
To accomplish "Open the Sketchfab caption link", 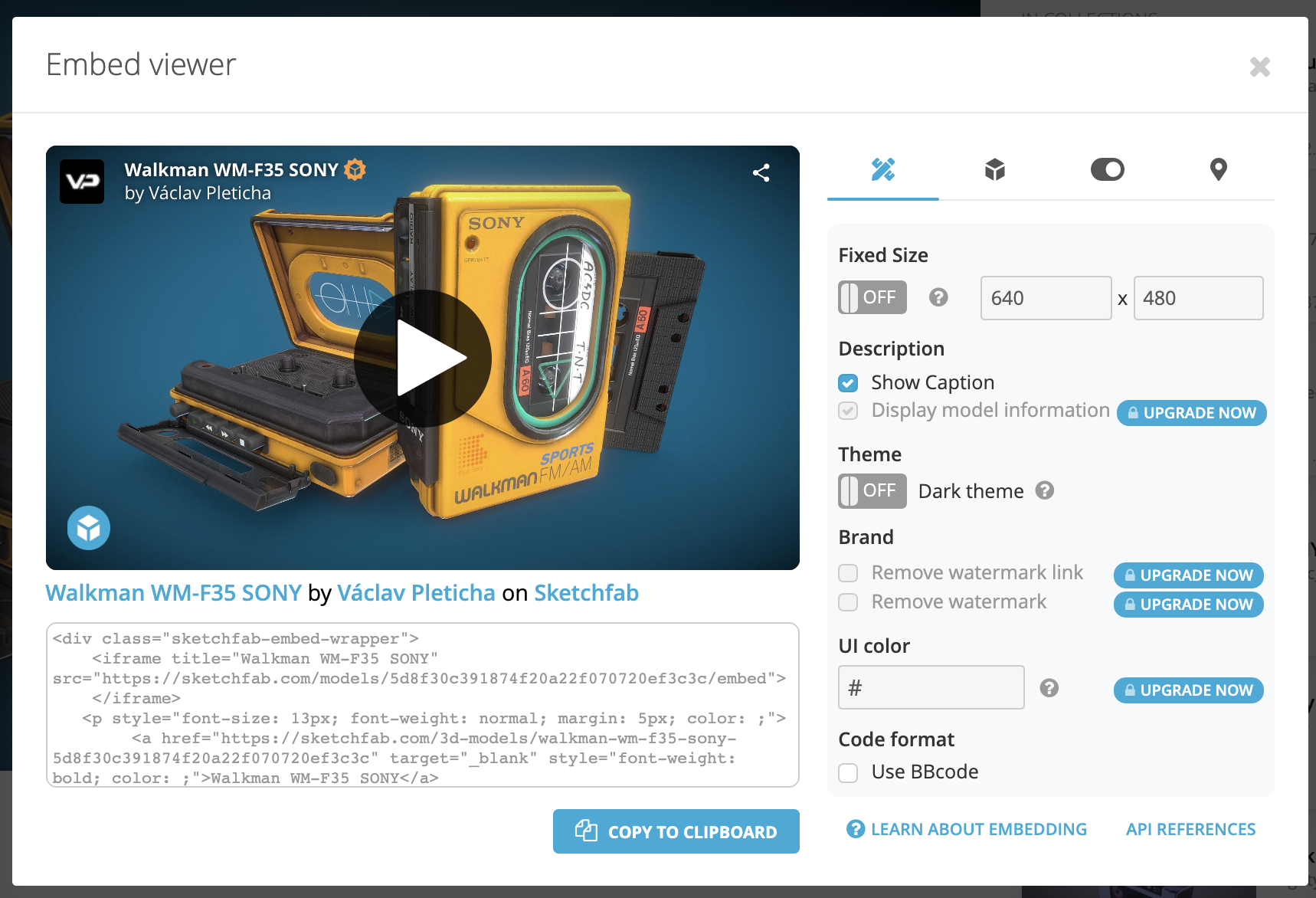I will pyautogui.click(x=586, y=593).
